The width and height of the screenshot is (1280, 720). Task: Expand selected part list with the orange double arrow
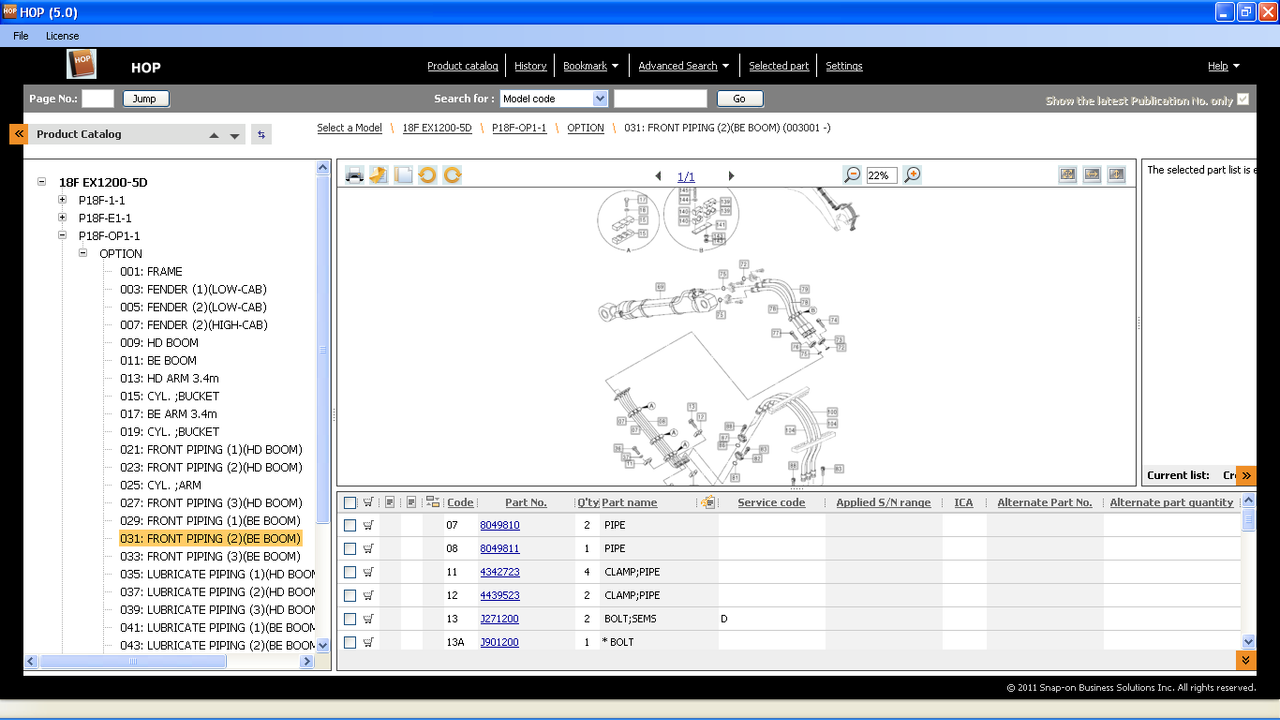1246,475
